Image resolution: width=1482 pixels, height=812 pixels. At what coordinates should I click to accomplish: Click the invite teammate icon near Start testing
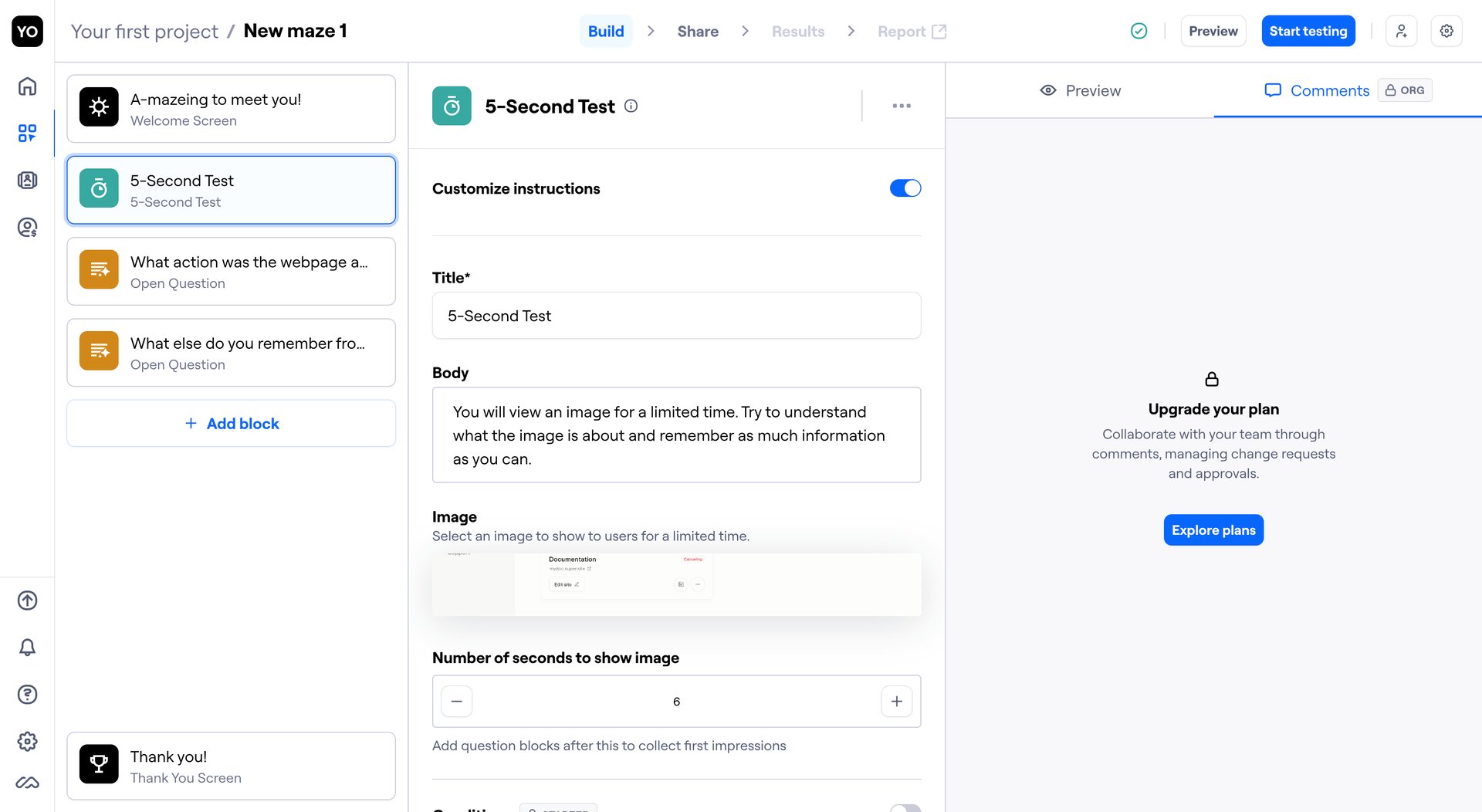(x=1402, y=31)
